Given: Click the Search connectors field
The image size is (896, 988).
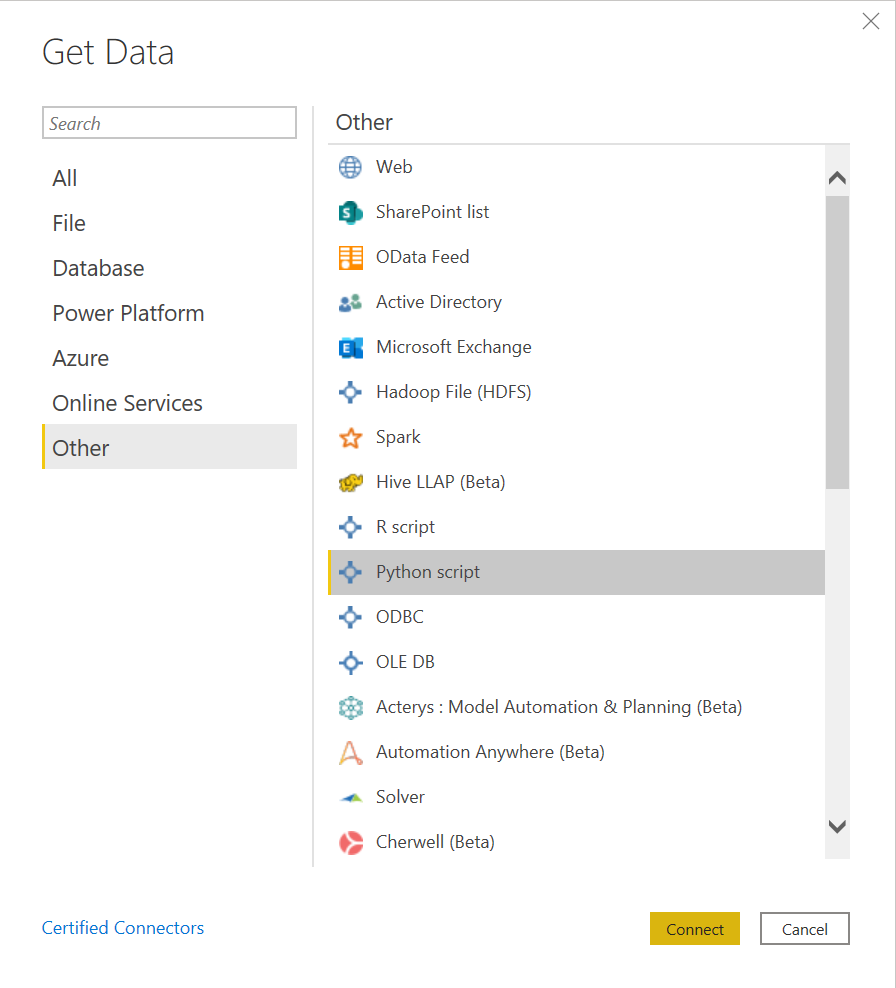Looking at the screenshot, I should point(169,123).
